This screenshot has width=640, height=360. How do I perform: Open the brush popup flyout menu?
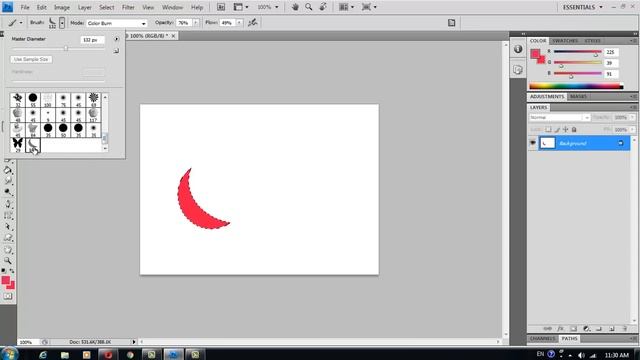coord(116,39)
